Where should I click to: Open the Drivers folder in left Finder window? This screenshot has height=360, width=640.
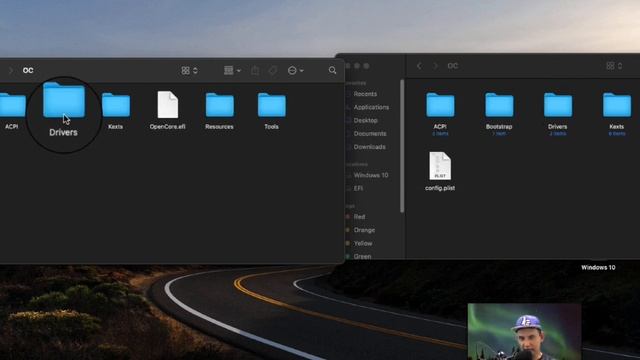[64, 100]
